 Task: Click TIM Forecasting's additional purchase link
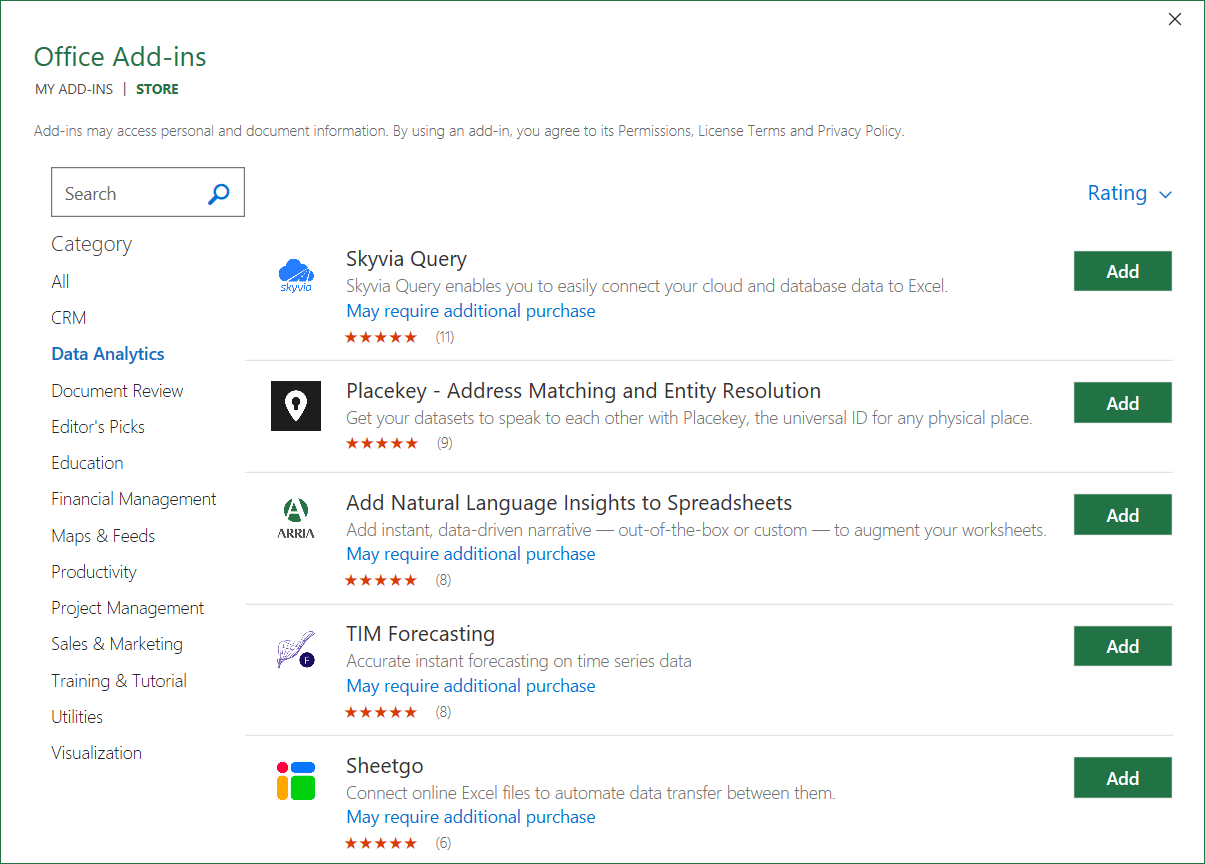point(471,686)
